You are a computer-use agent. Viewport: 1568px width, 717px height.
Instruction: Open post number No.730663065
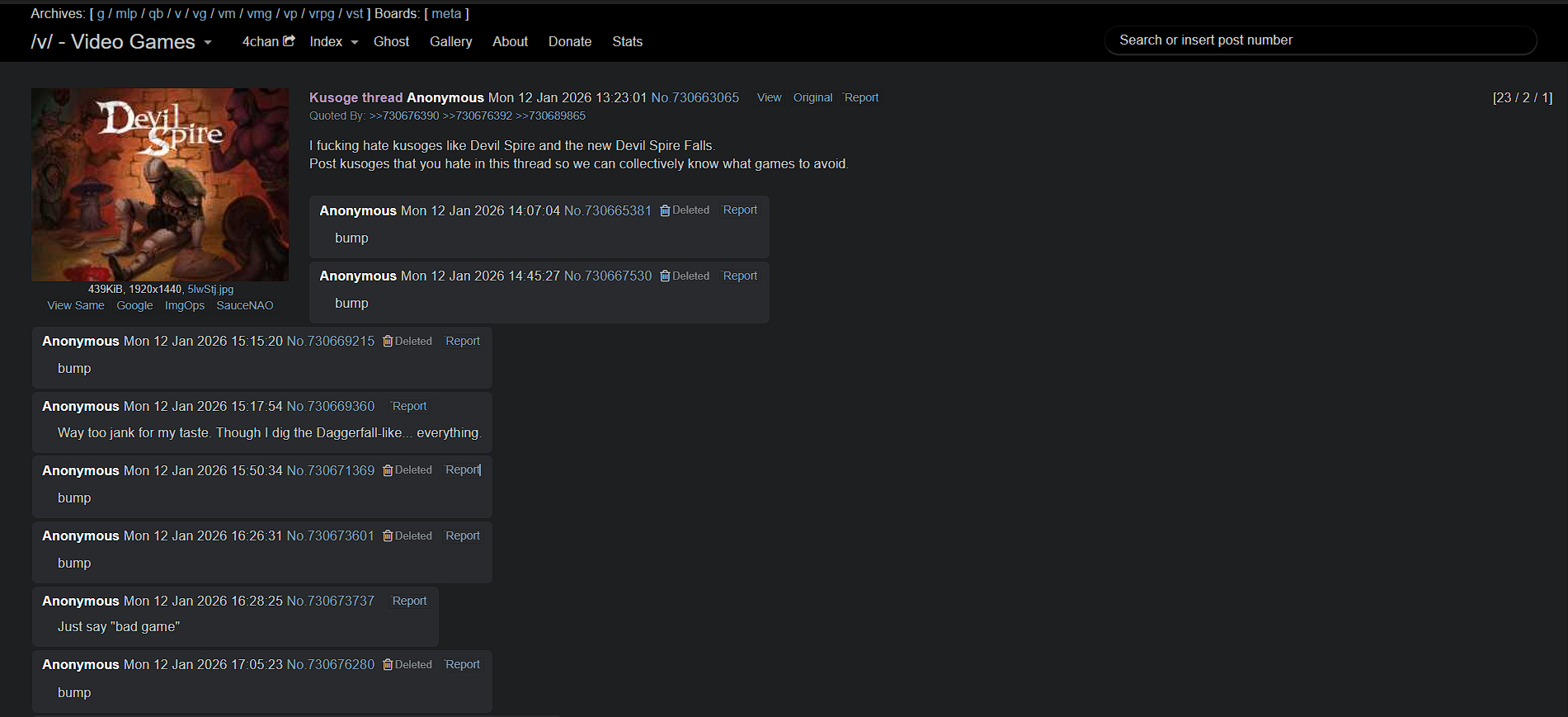point(695,97)
